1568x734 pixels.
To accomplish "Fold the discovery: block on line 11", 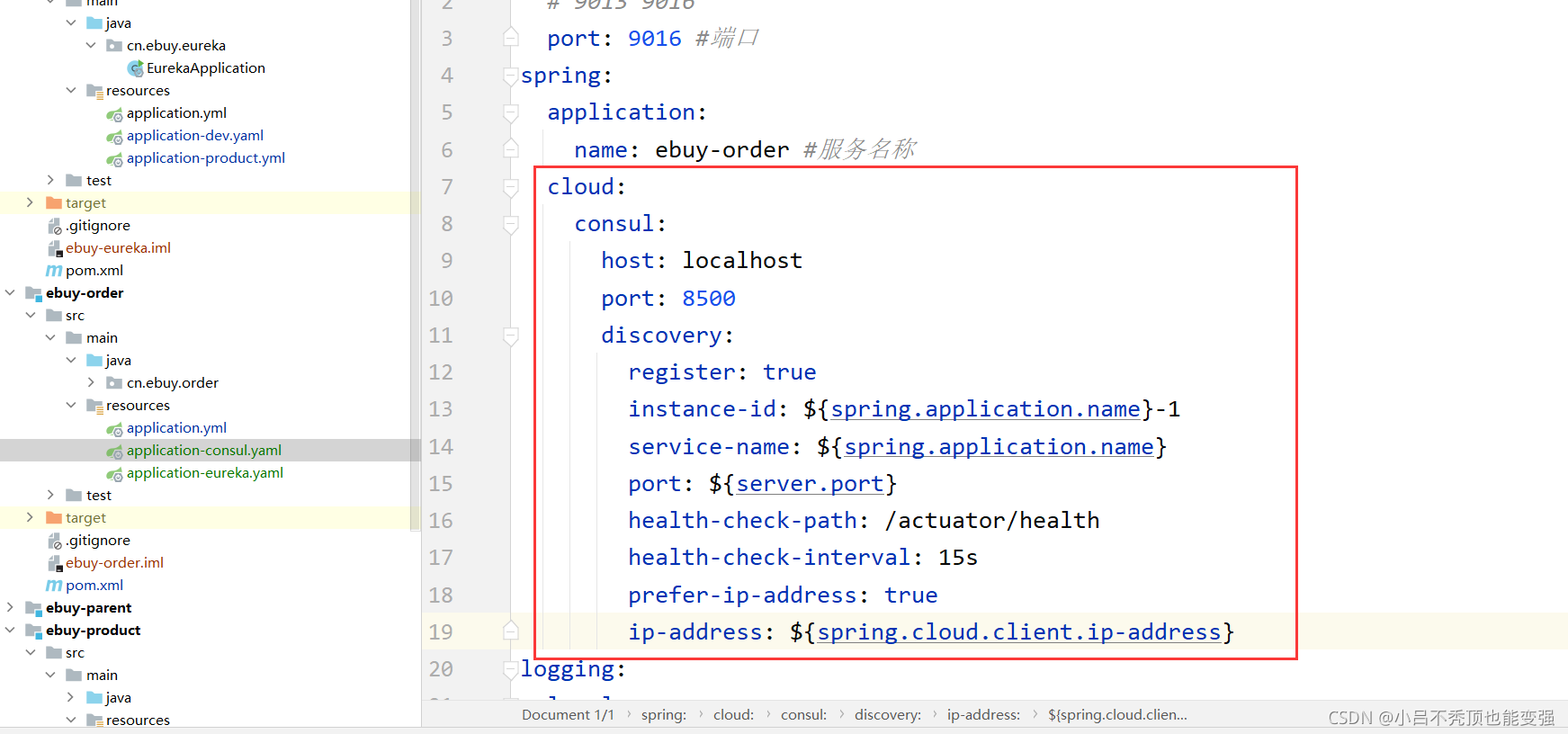I will (x=511, y=336).
